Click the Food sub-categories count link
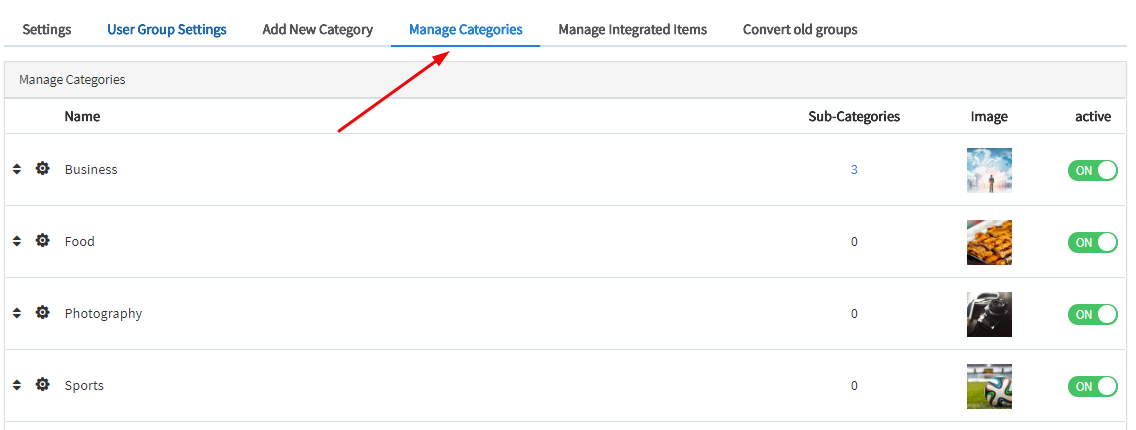The width and height of the screenshot is (1136, 430). click(x=854, y=241)
